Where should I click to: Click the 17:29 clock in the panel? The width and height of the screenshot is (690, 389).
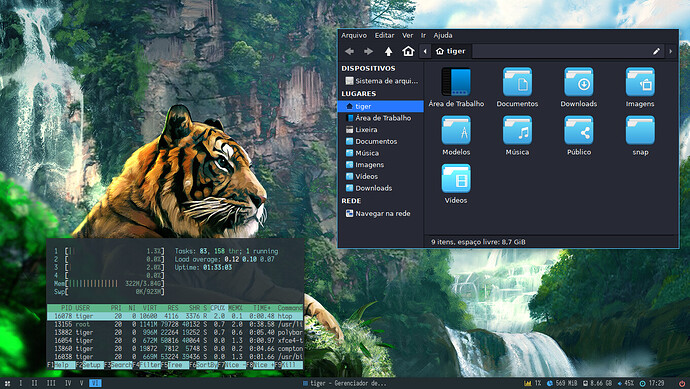(652, 383)
